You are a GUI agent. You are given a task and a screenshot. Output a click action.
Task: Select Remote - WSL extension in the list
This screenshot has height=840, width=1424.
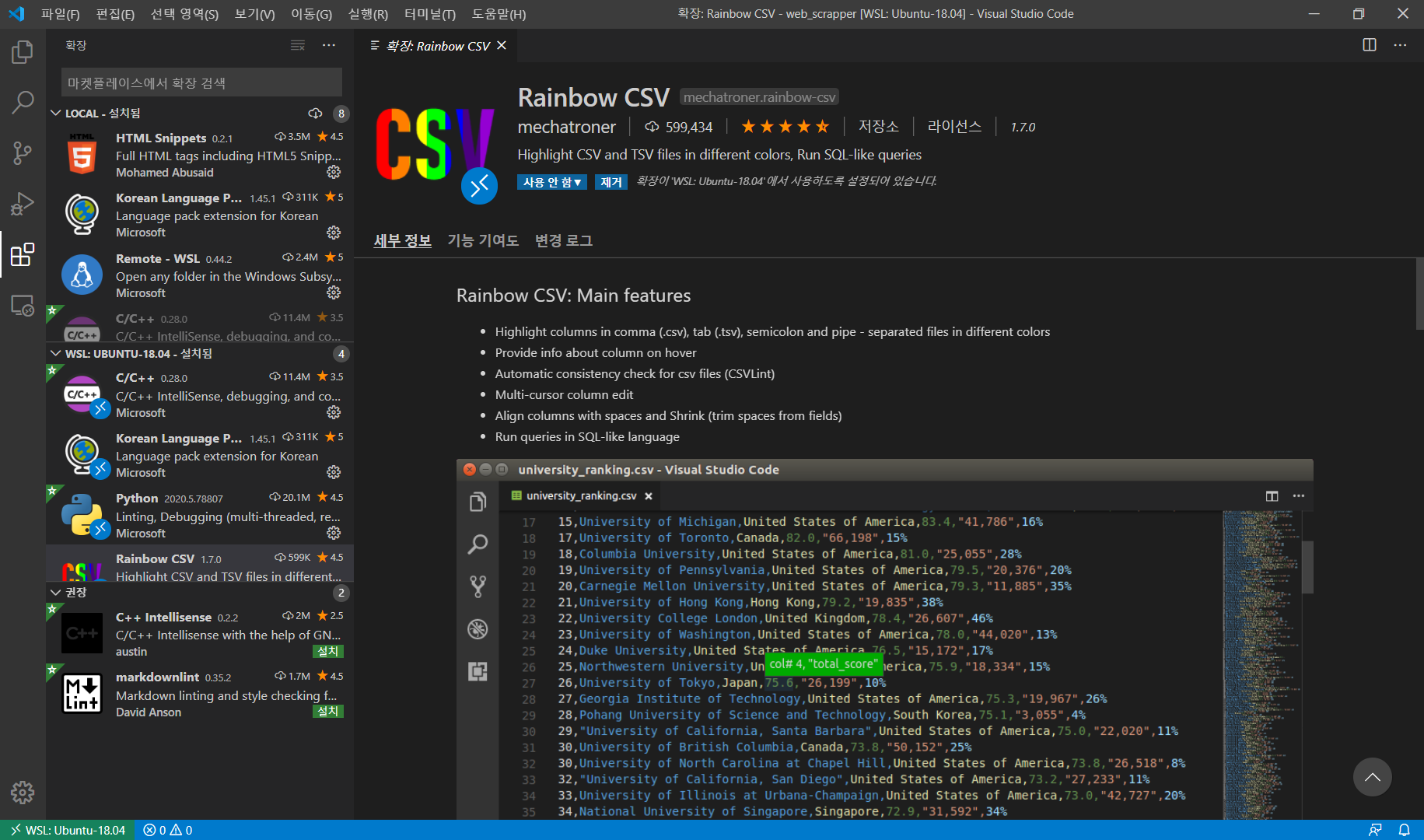tap(200, 275)
